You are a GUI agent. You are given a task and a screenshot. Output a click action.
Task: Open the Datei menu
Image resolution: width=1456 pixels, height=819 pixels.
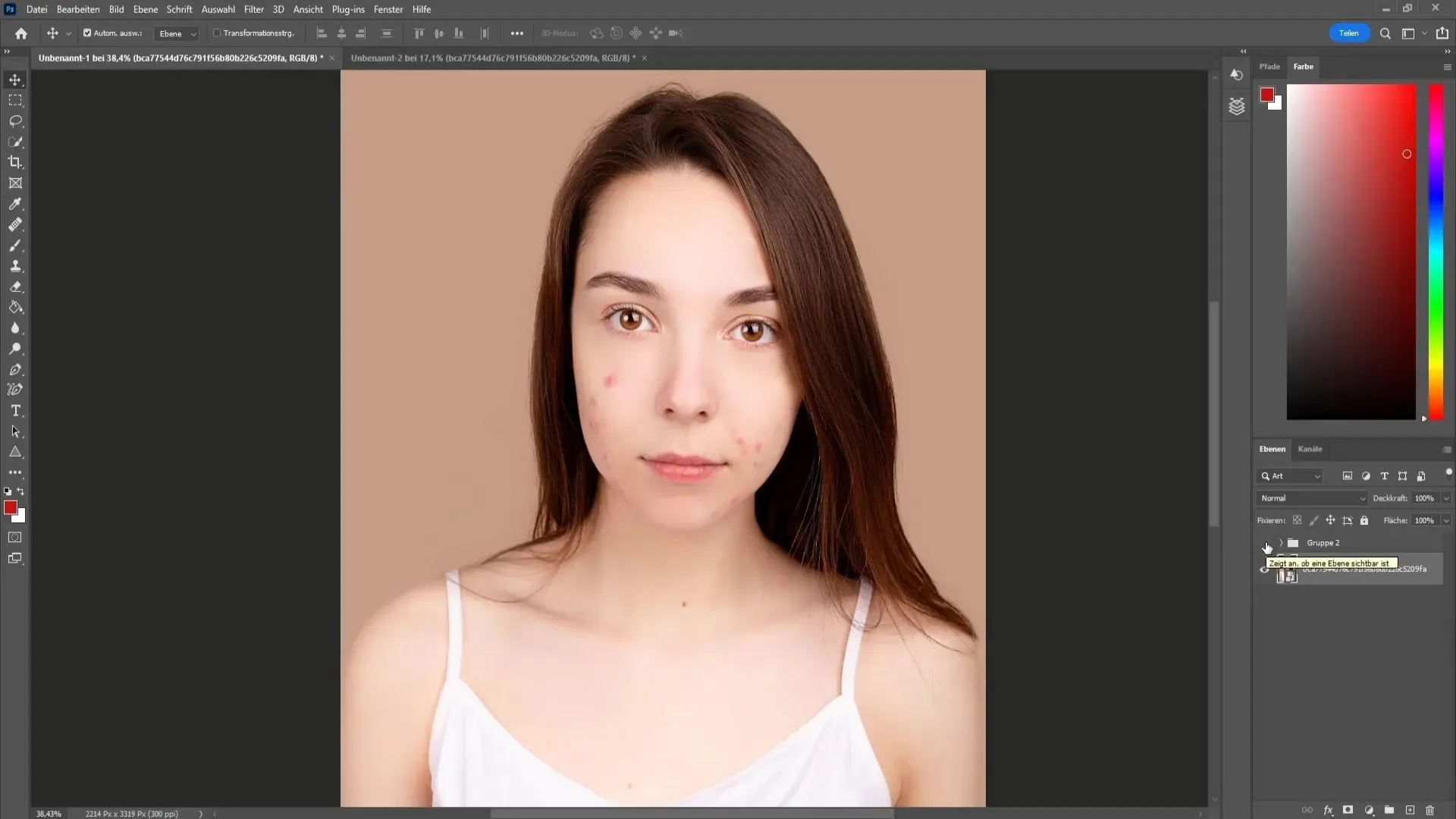coord(36,9)
